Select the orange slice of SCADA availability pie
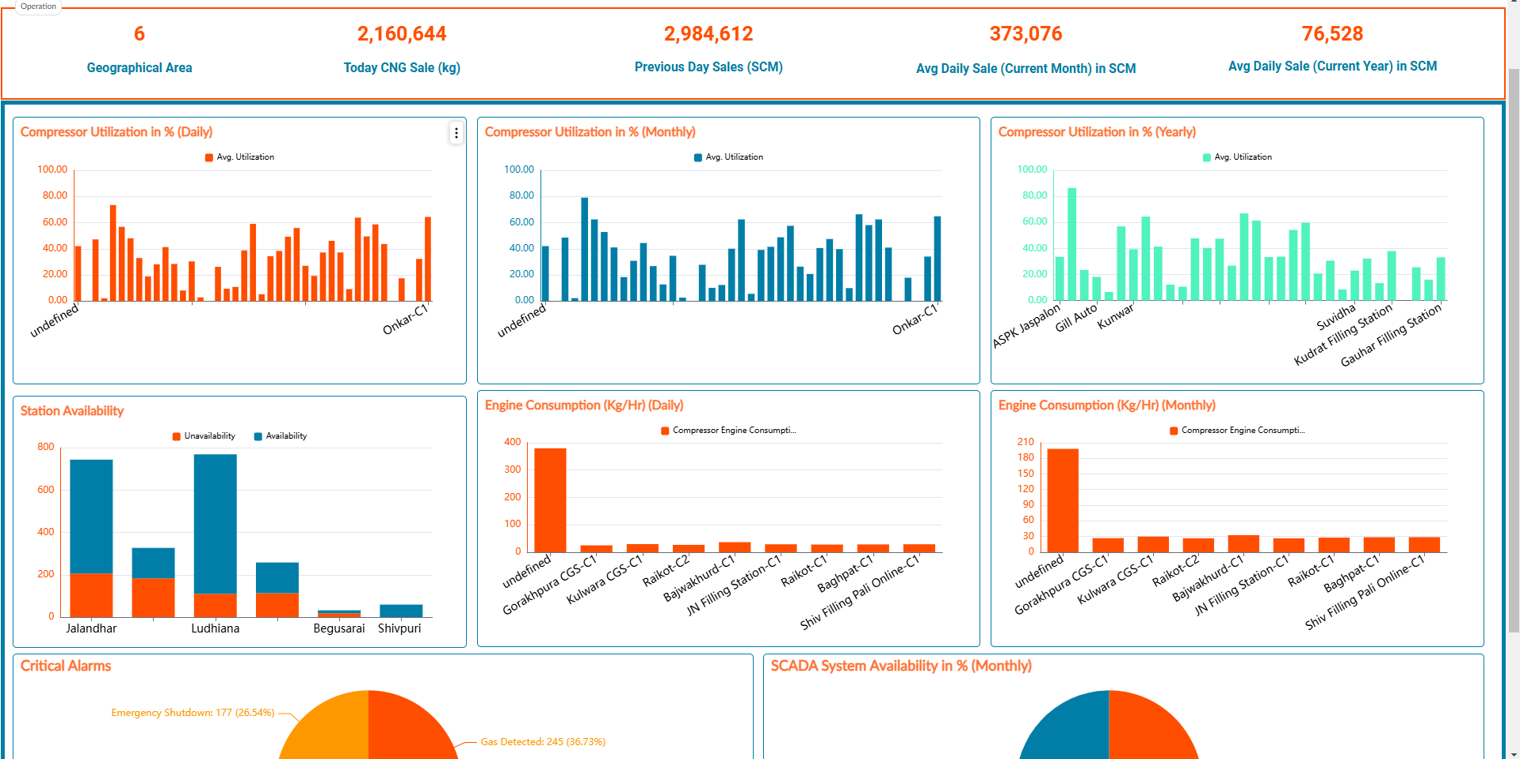The height and width of the screenshot is (759, 1520). tap(1150, 730)
